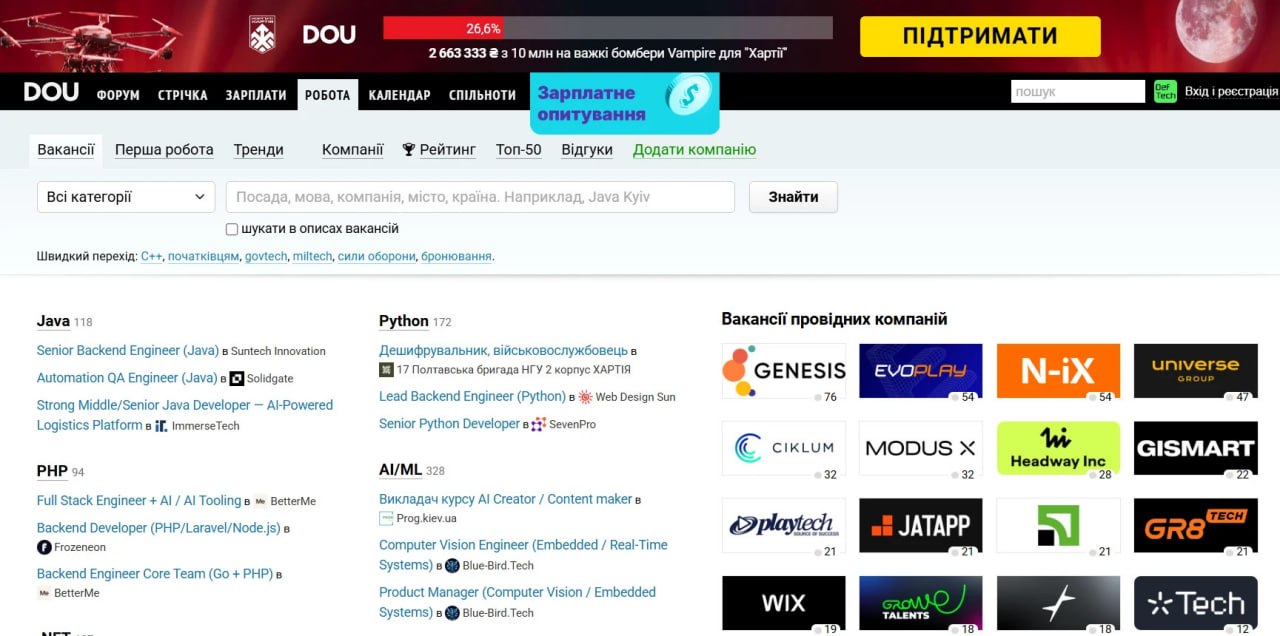Open the Wix company logo tile
The width and height of the screenshot is (1280, 636).
coord(784,602)
